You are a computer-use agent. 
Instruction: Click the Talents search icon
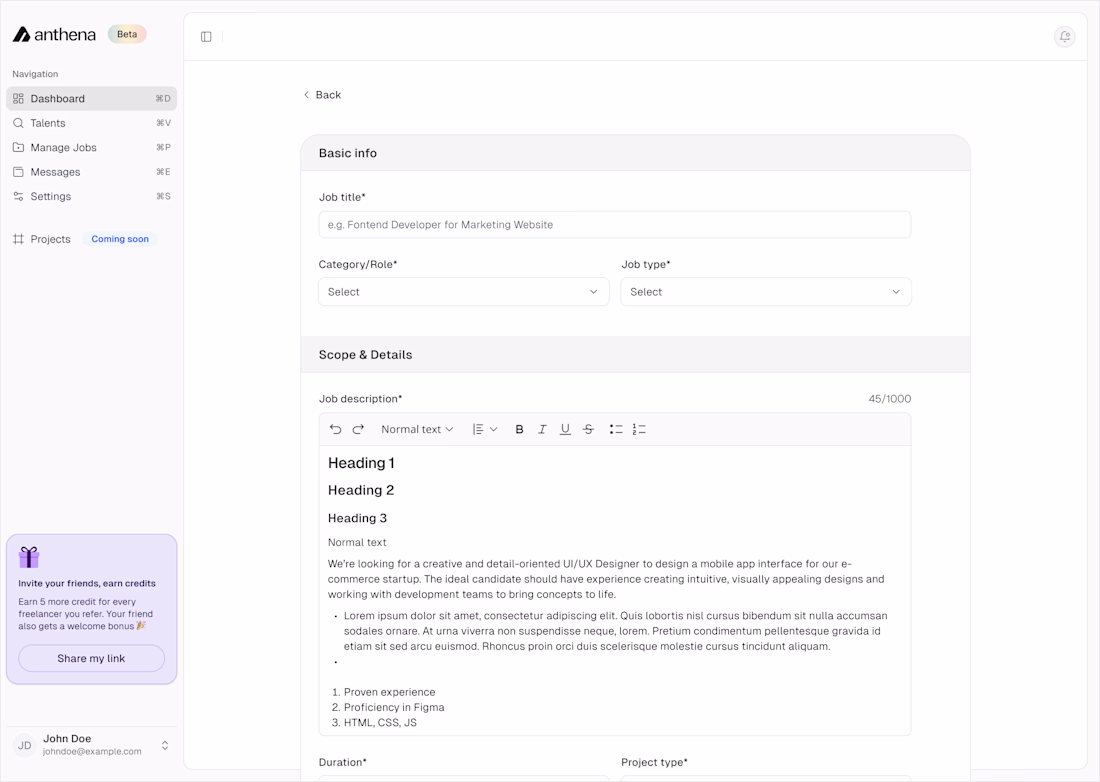tap(18, 123)
